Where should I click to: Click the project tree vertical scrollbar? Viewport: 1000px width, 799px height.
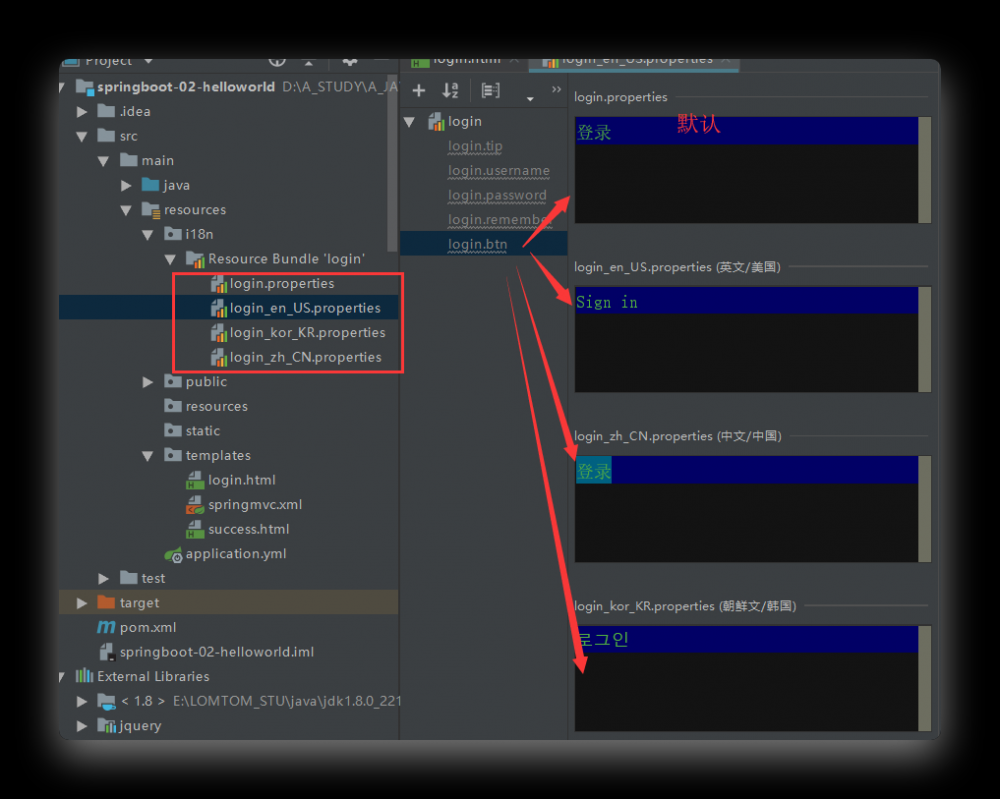(392, 163)
